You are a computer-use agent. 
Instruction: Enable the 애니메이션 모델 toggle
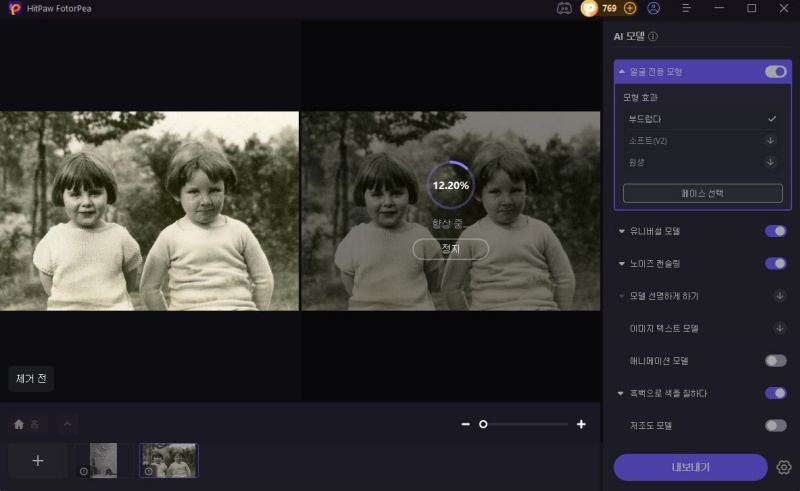775,360
